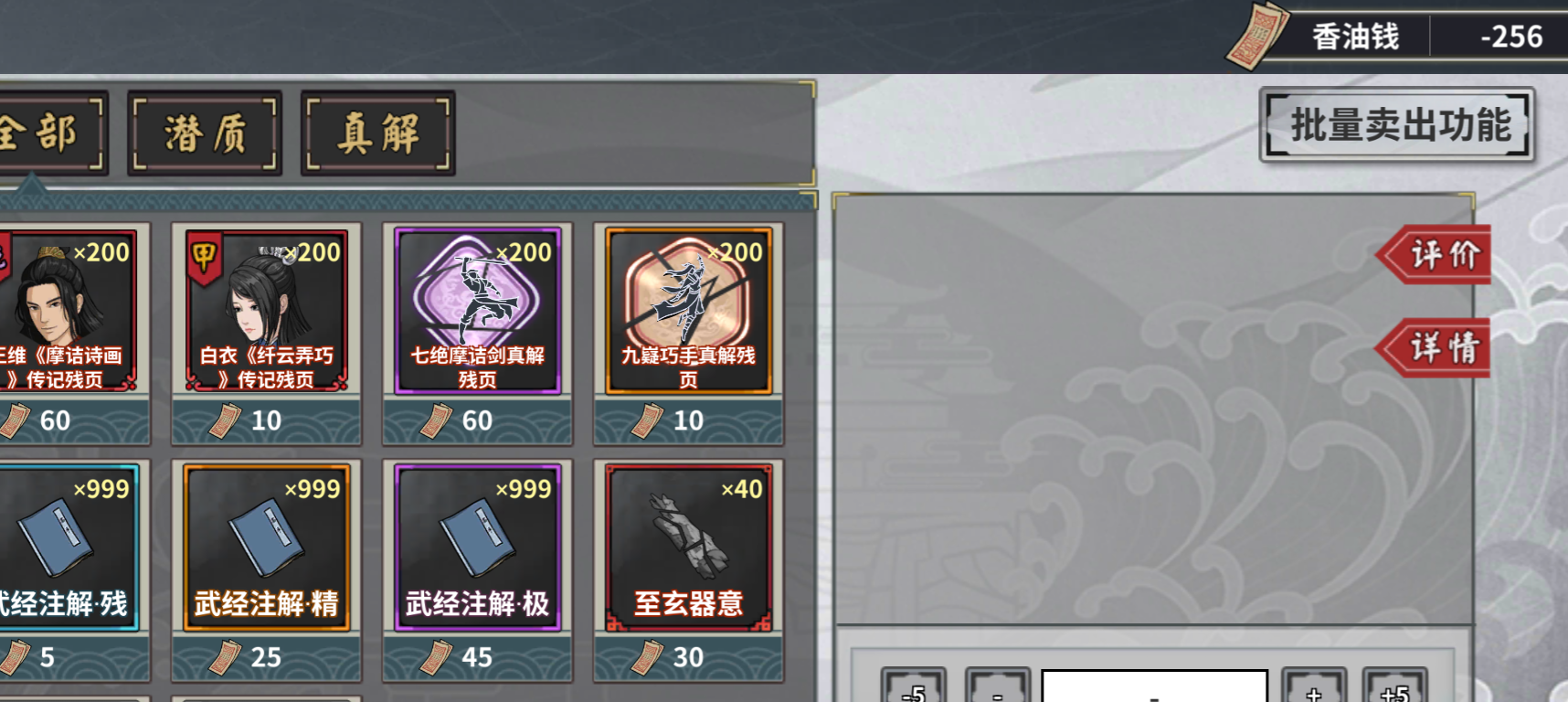Click the quantity input field
1568x702 pixels.
coord(1155,687)
